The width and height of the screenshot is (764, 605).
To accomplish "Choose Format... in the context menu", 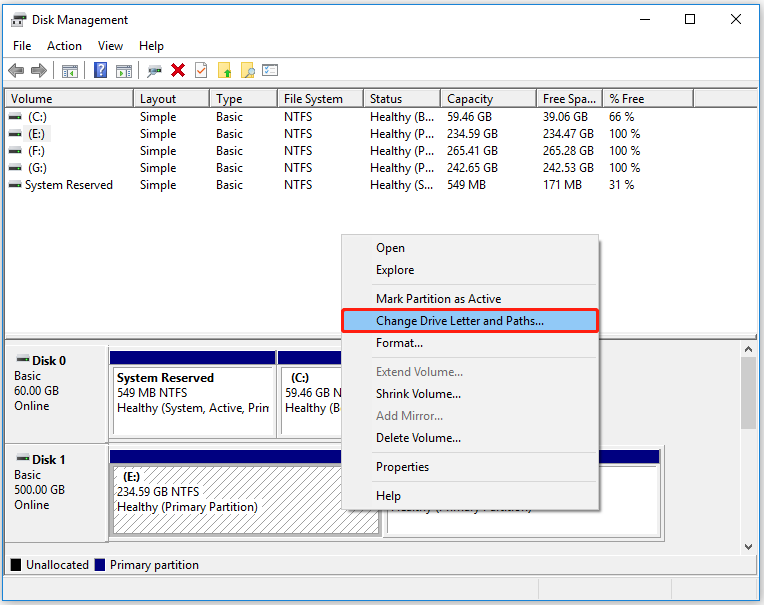I will pos(470,343).
